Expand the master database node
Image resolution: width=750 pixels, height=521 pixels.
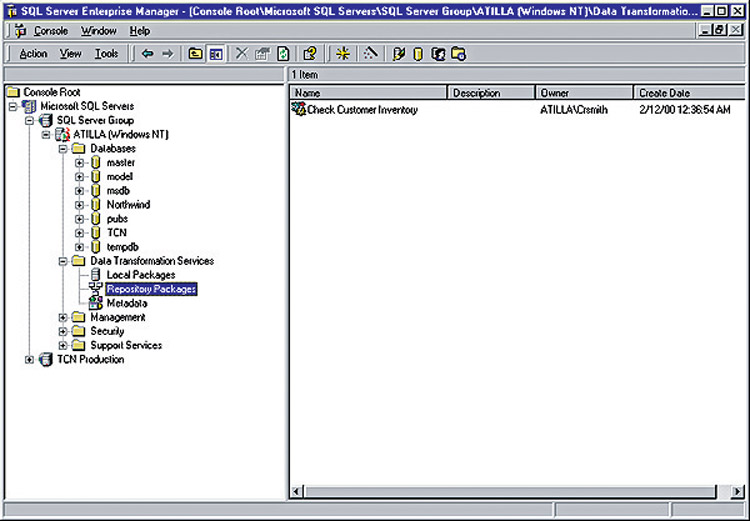[x=79, y=163]
